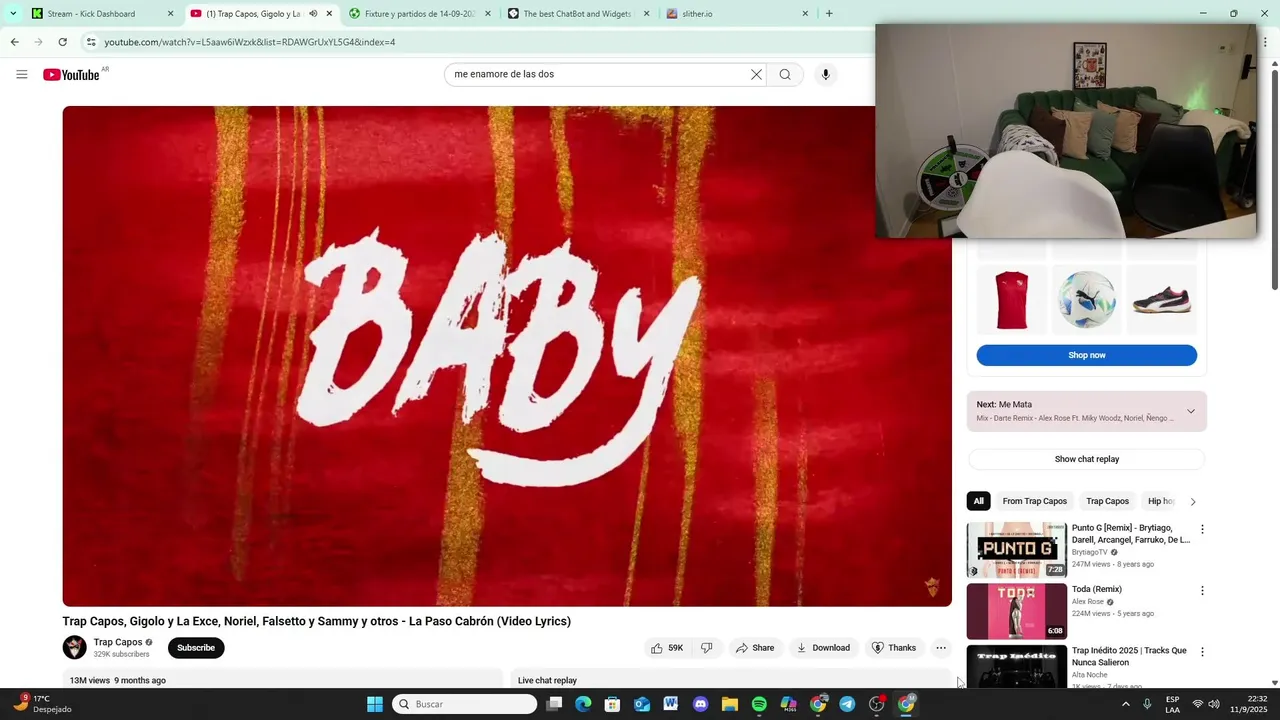1280x720 pixels.
Task: Click Show chat replay
Action: (1086, 459)
